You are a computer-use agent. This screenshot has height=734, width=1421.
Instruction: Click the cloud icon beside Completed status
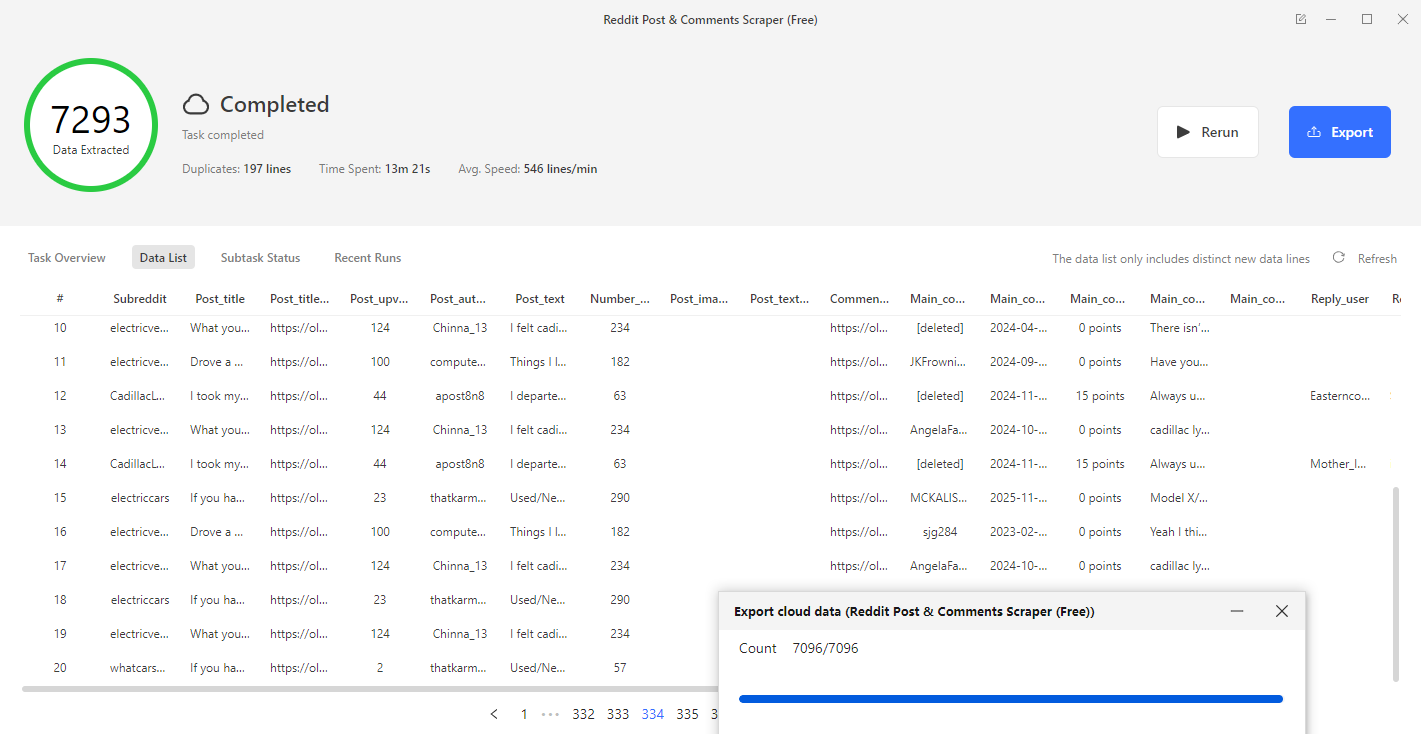[196, 104]
